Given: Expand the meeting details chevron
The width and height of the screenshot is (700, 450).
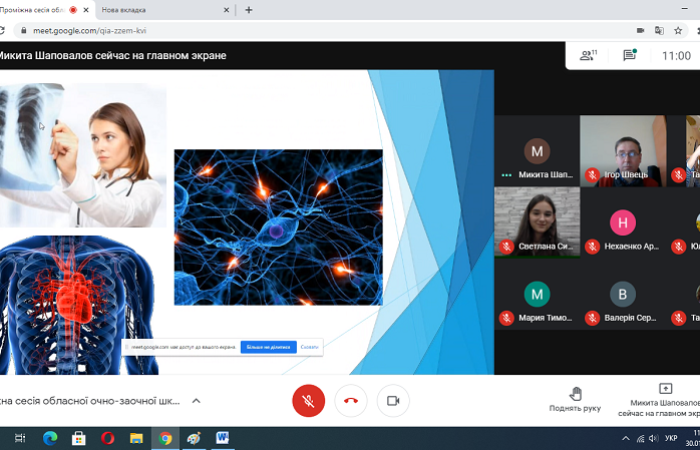Looking at the screenshot, I should pos(196,401).
